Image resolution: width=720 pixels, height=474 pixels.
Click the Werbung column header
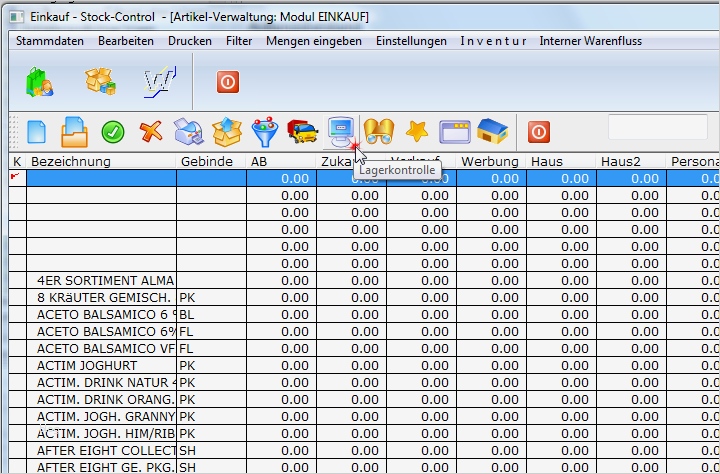click(491, 162)
